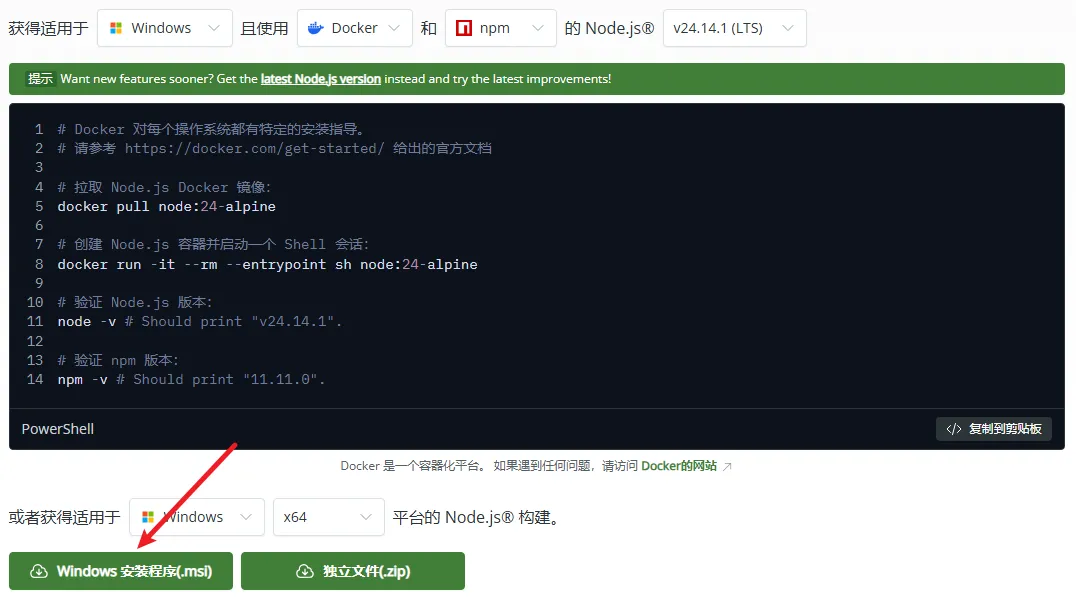This screenshot has height=597, width=1076.
Task: Click the red npm logo icon
Action: pyautogui.click(x=464, y=28)
